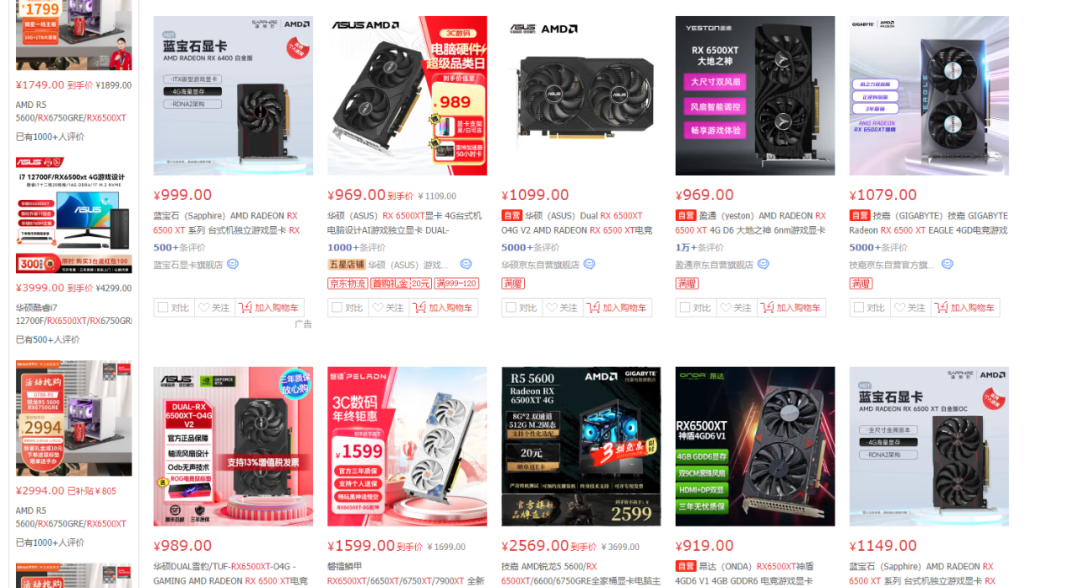Image resolution: width=1080 pixels, height=588 pixels.
Task: Check 对比 box for ¥969.00 Yeston card
Action: coord(695,308)
